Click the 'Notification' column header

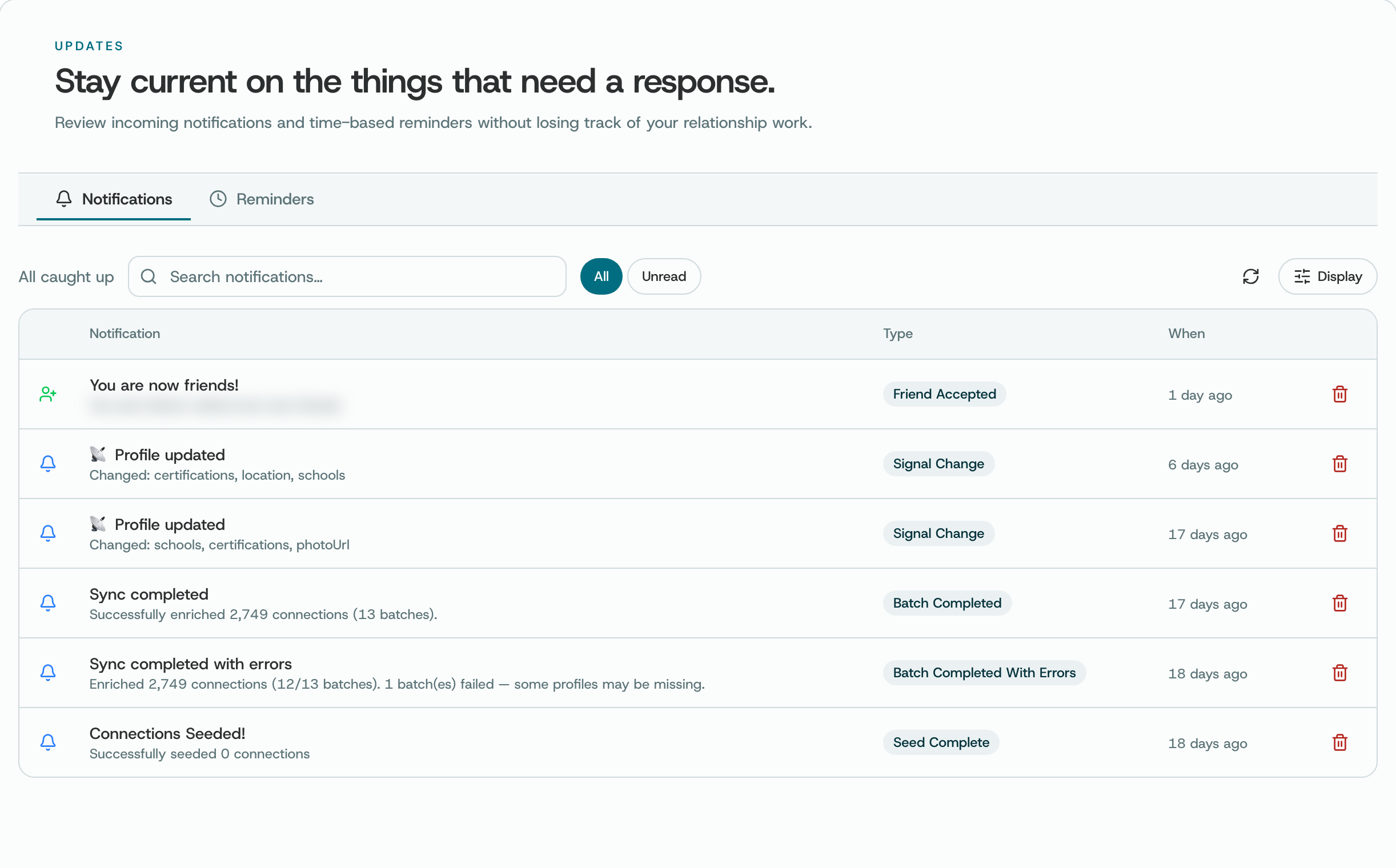click(125, 333)
